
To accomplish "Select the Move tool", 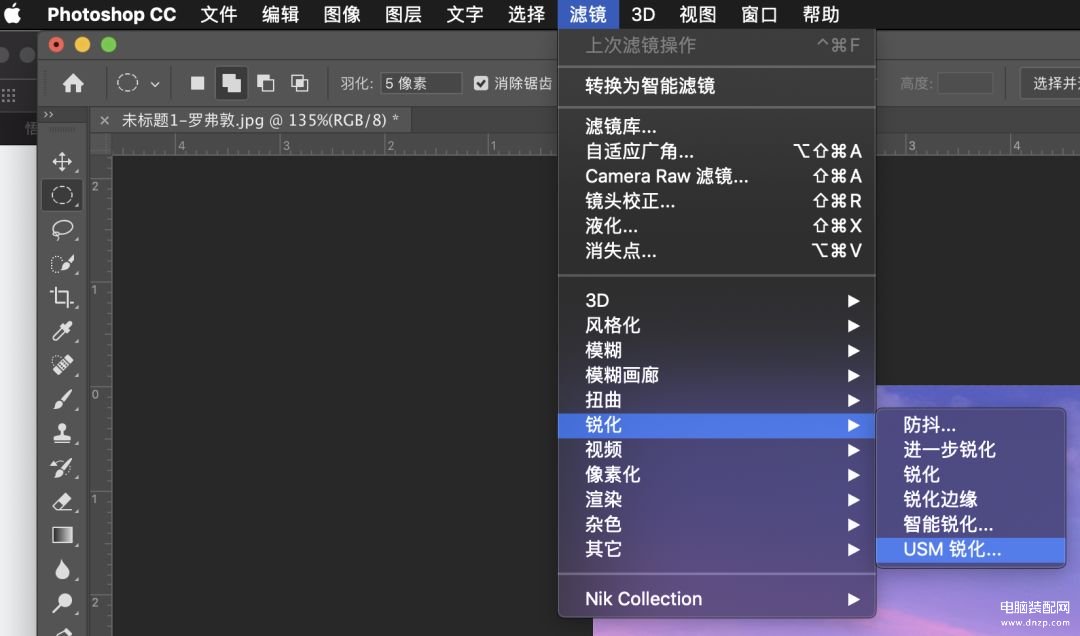I will [62, 162].
